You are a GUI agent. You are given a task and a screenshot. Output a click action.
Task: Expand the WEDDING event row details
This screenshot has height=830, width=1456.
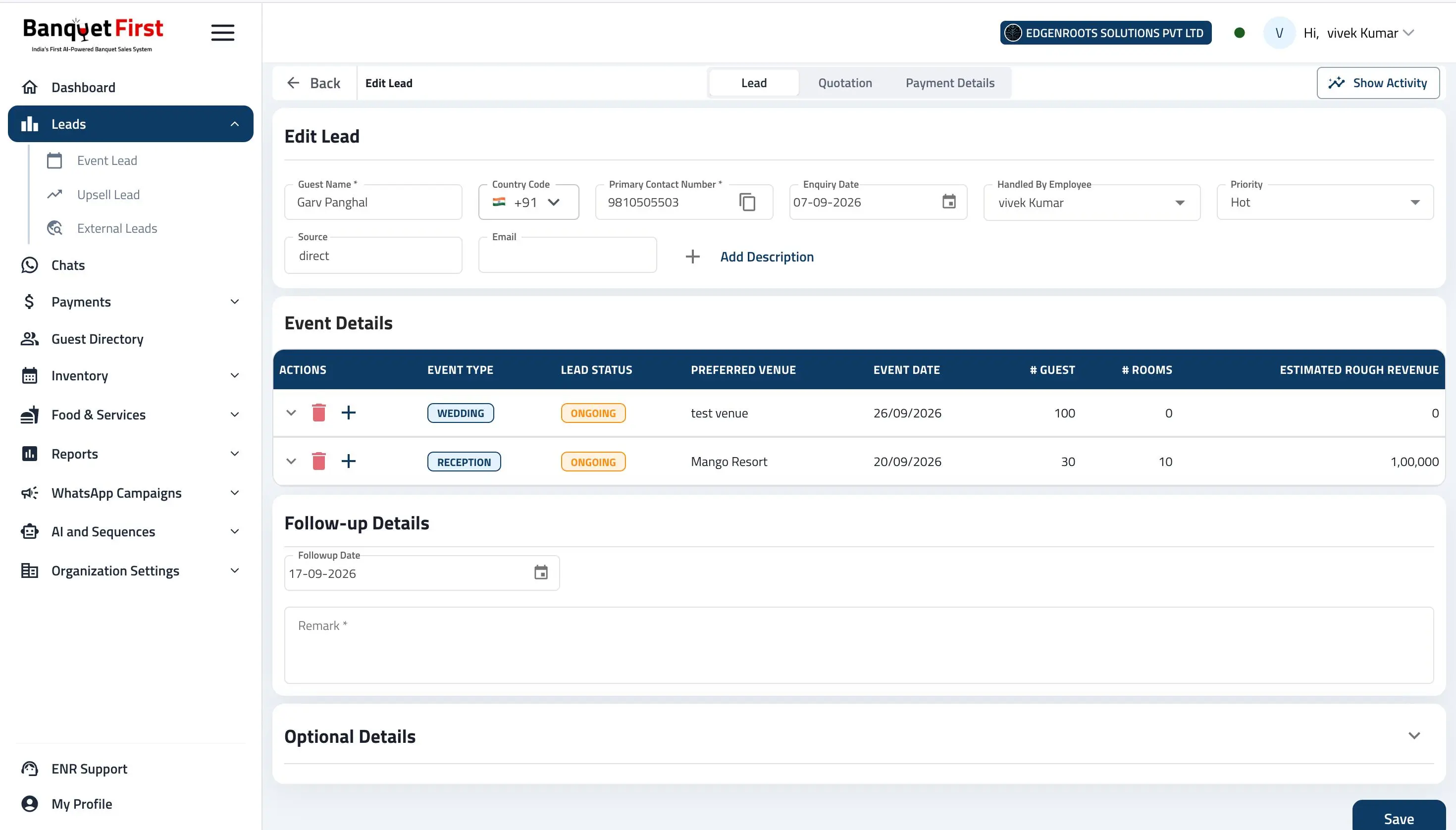(x=291, y=413)
